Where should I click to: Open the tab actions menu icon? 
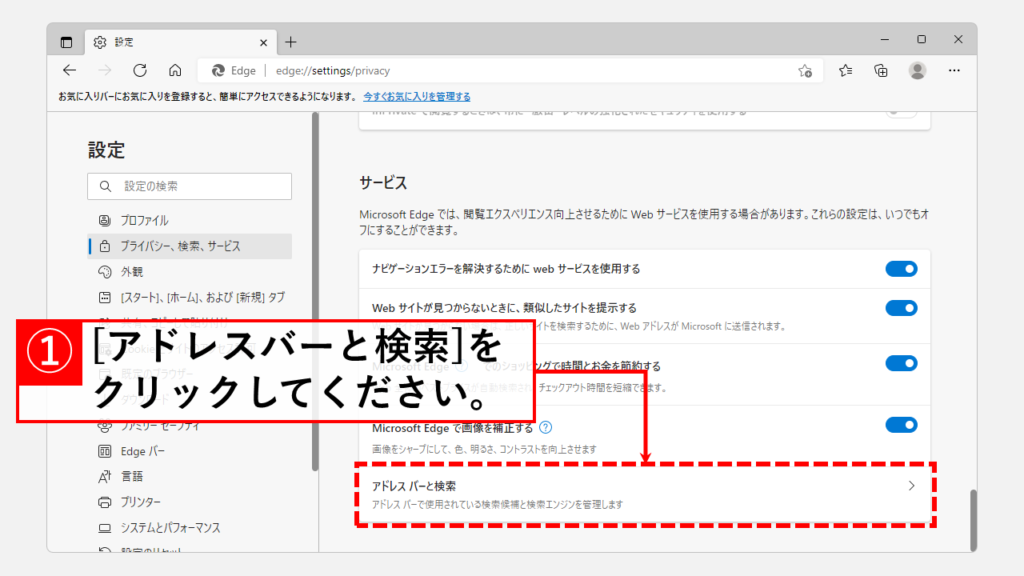(x=67, y=42)
